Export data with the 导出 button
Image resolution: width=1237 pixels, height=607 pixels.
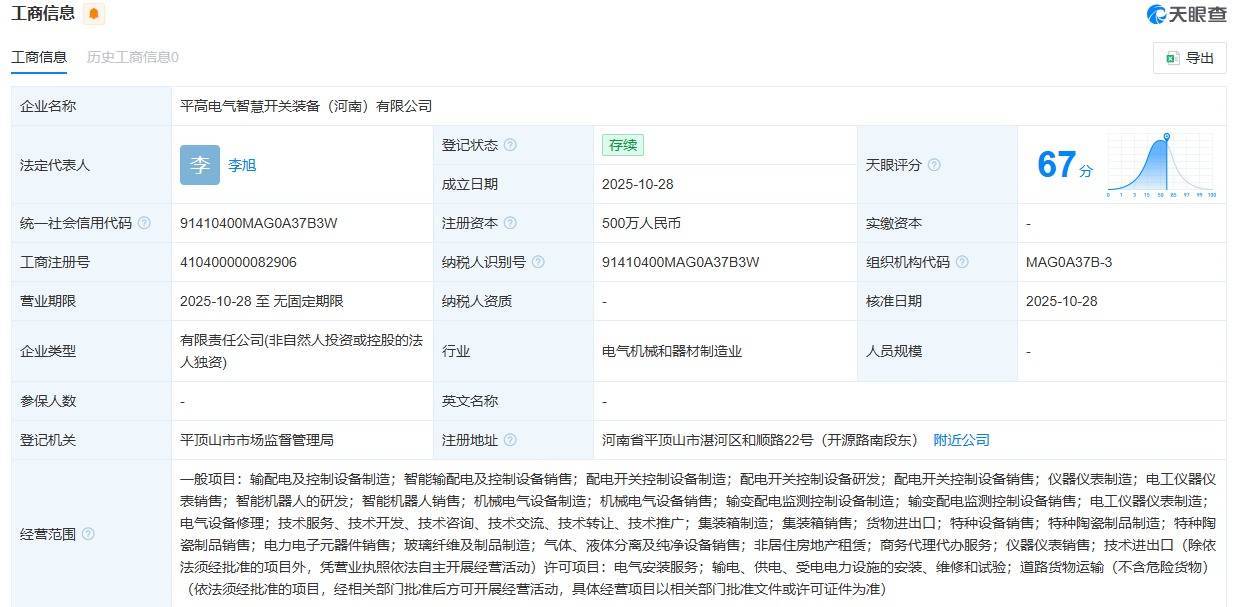[x=1189, y=58]
